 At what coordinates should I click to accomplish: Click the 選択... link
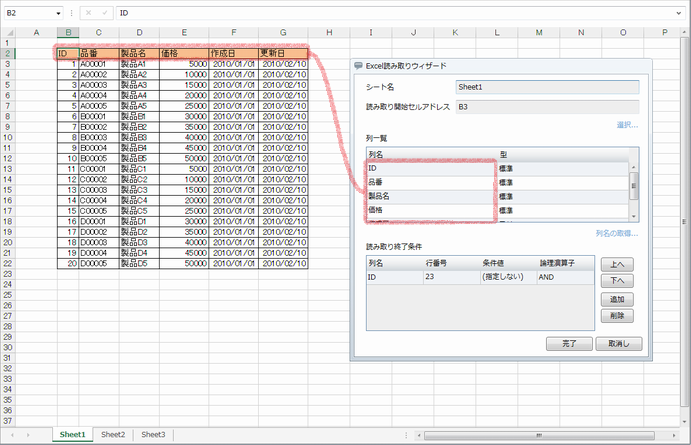point(626,126)
